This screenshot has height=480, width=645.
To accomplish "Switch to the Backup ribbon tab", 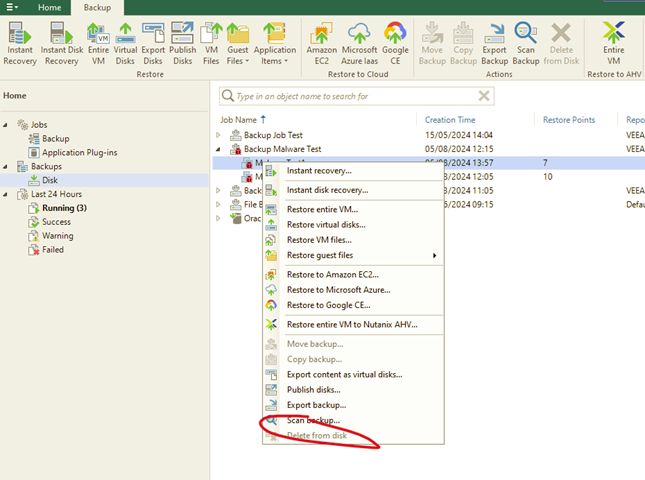I will [x=97, y=7].
